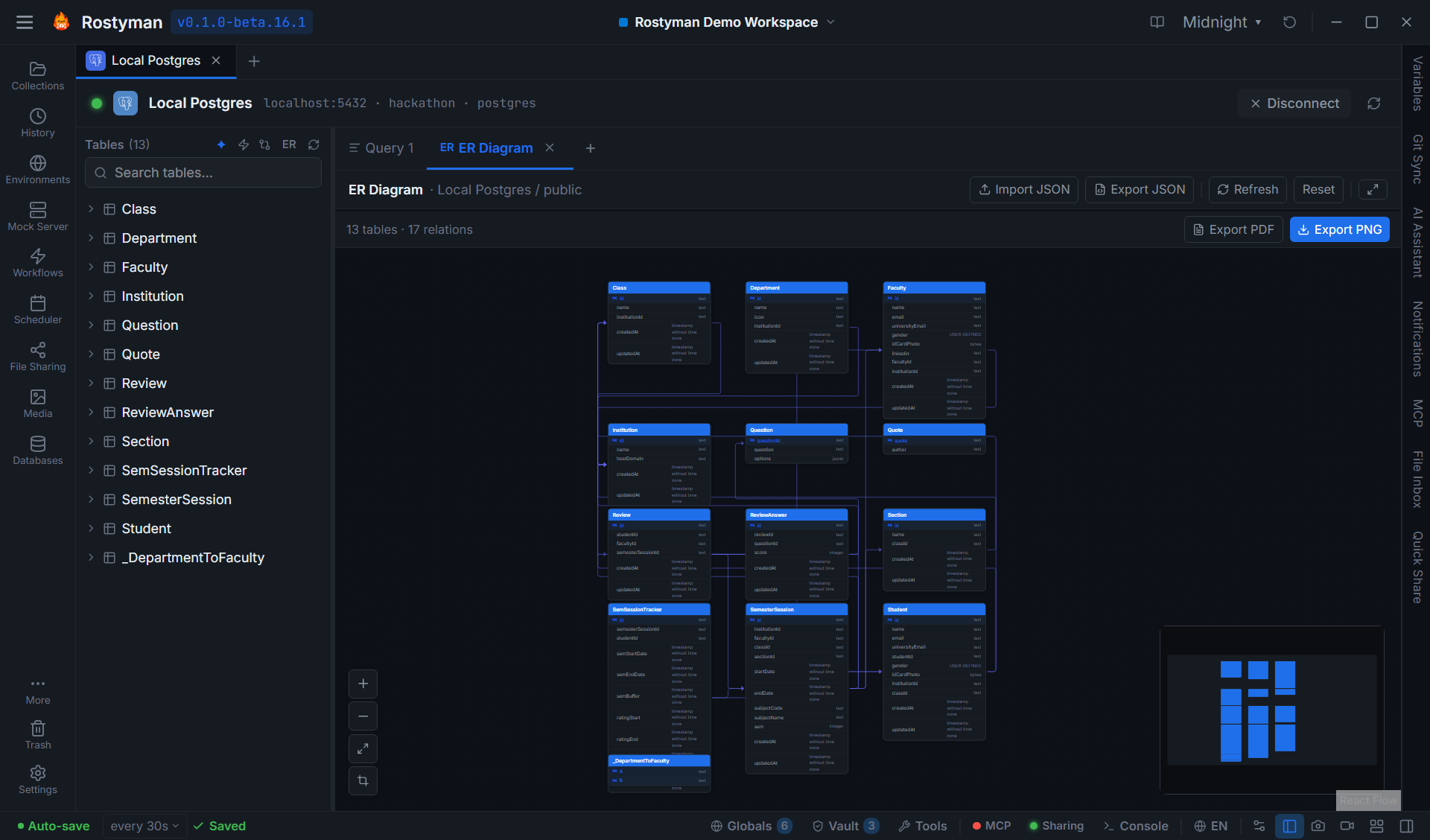The width and height of the screenshot is (1430, 840).
Task: Zoom in on the ER diagram canvas
Action: [363, 684]
